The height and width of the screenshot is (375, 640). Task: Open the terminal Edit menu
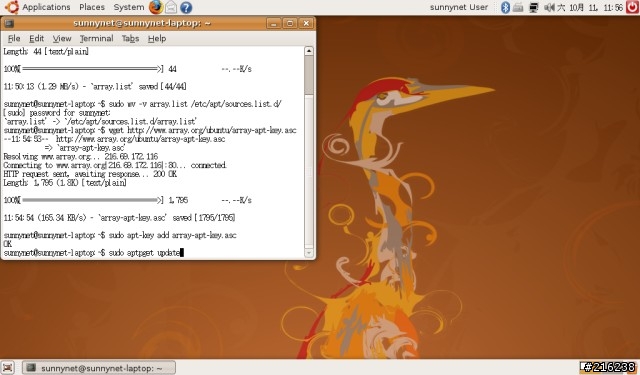(36, 38)
